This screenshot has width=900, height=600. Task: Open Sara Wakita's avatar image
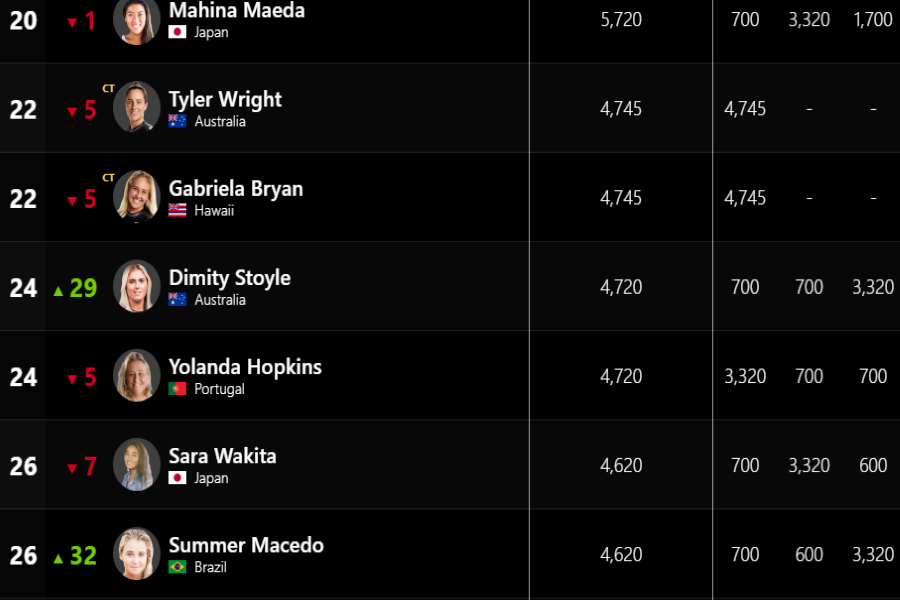(x=137, y=464)
